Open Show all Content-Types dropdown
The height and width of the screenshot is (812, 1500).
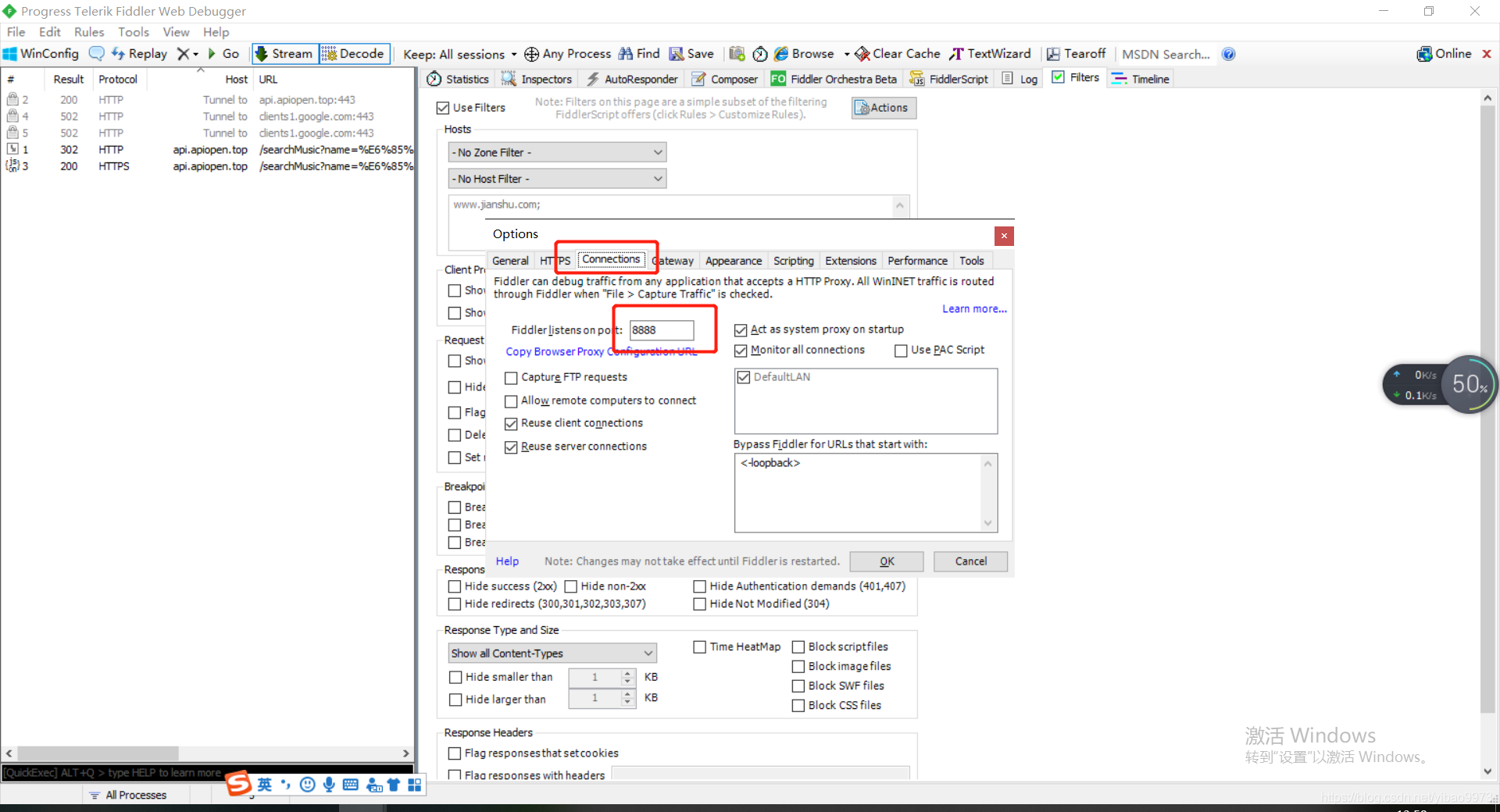(552, 654)
